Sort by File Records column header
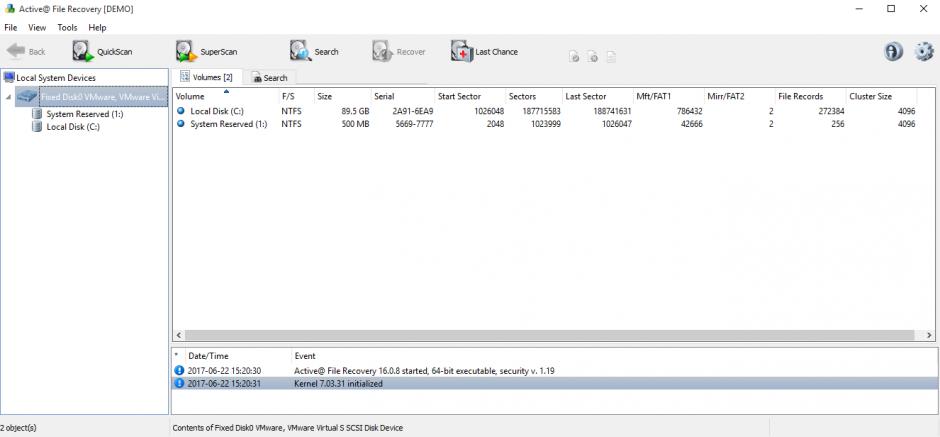The height and width of the screenshot is (437, 940). [x=810, y=96]
